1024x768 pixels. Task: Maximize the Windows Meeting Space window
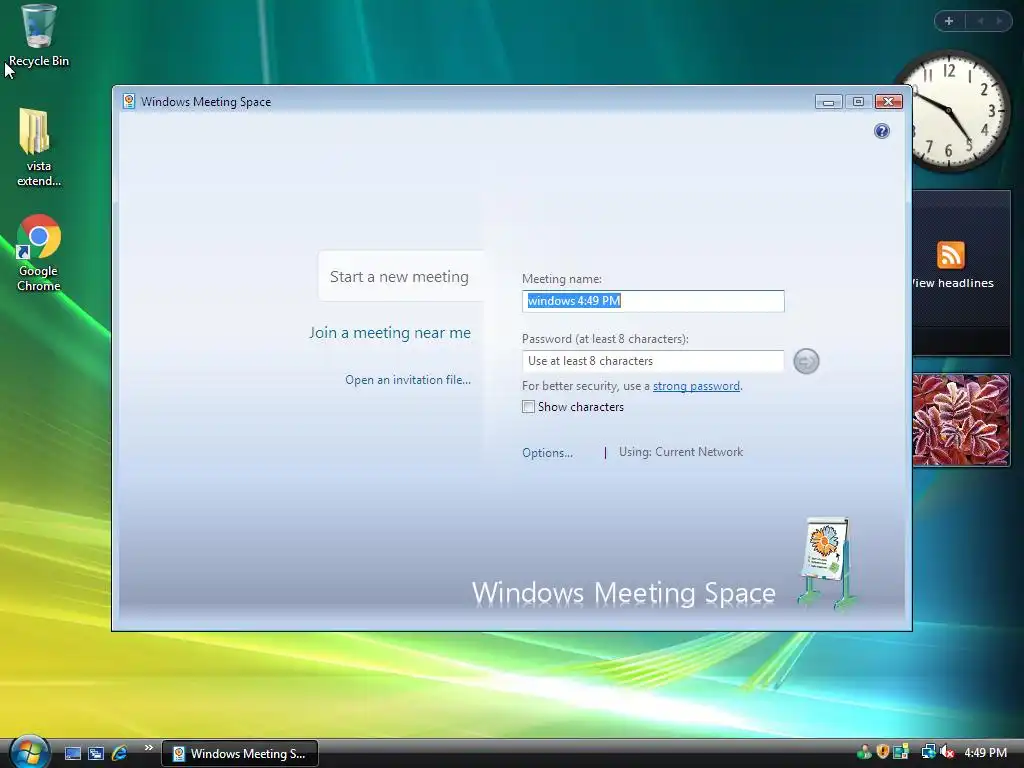pos(858,102)
